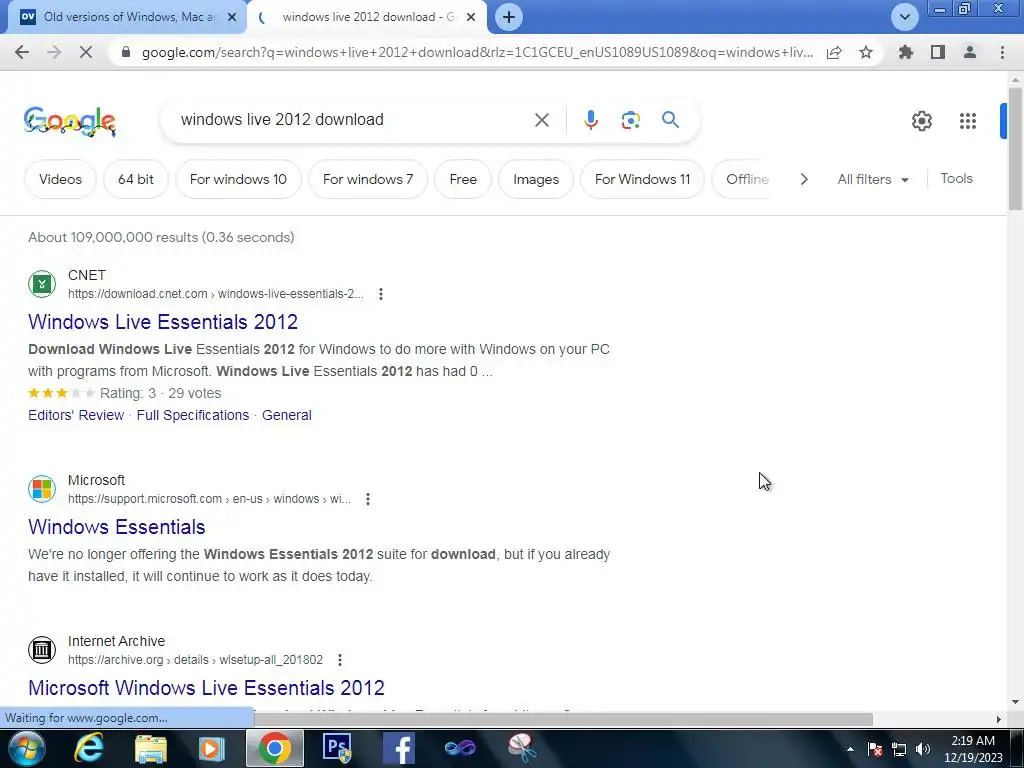Apply the For Windows 11 filter
The height and width of the screenshot is (768, 1024).
(x=643, y=179)
